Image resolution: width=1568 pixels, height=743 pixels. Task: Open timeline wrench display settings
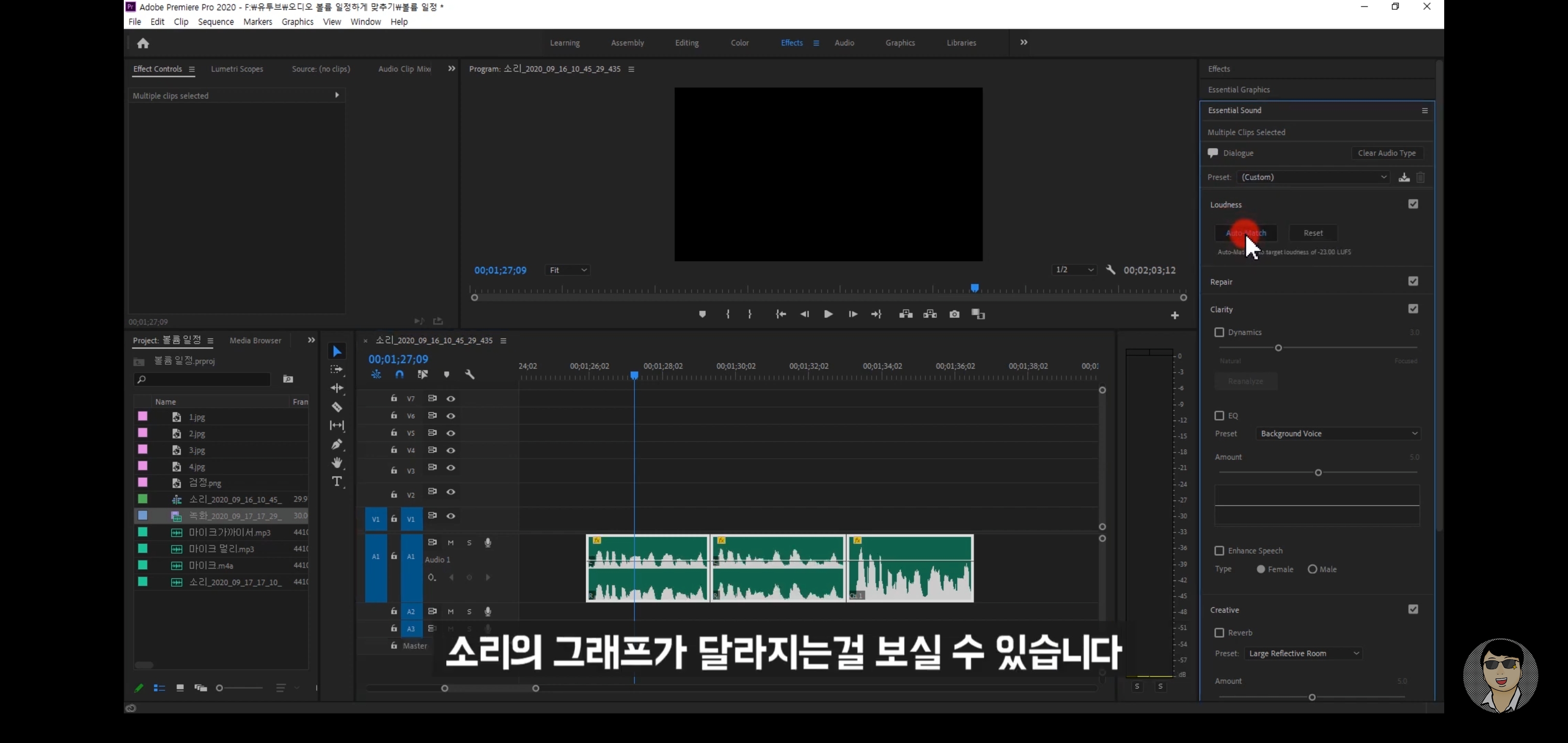[x=469, y=375]
